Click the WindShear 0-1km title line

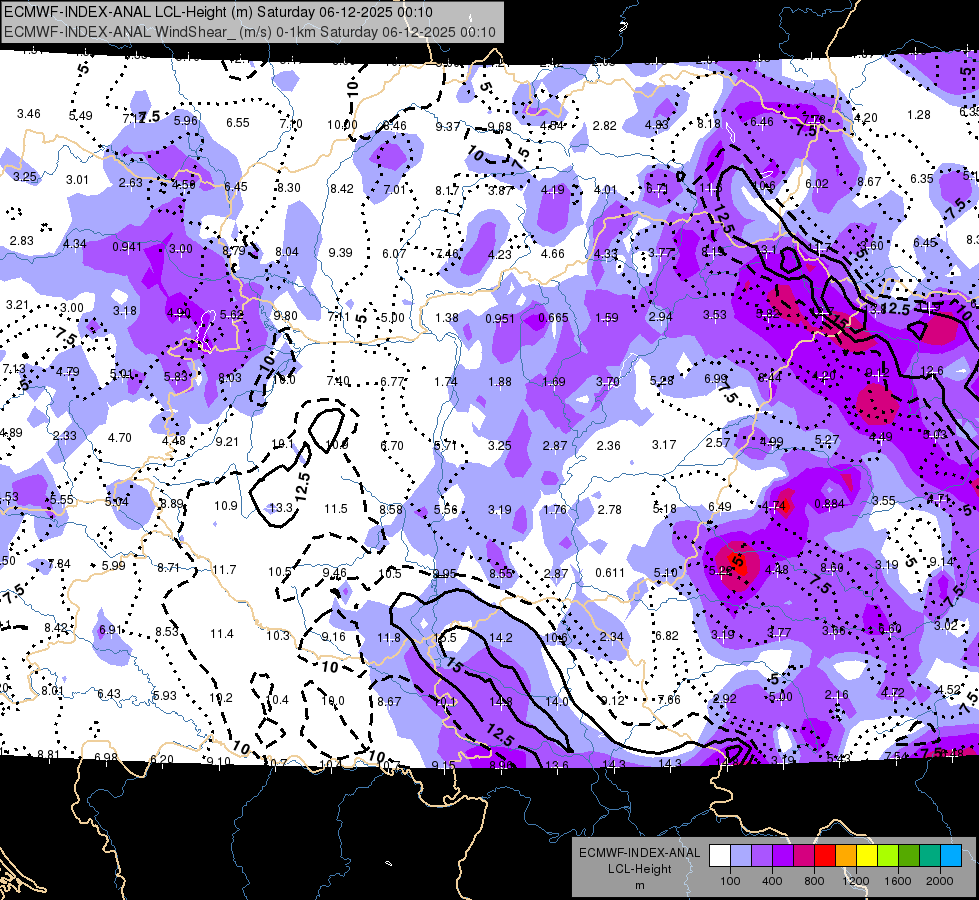click(250, 32)
